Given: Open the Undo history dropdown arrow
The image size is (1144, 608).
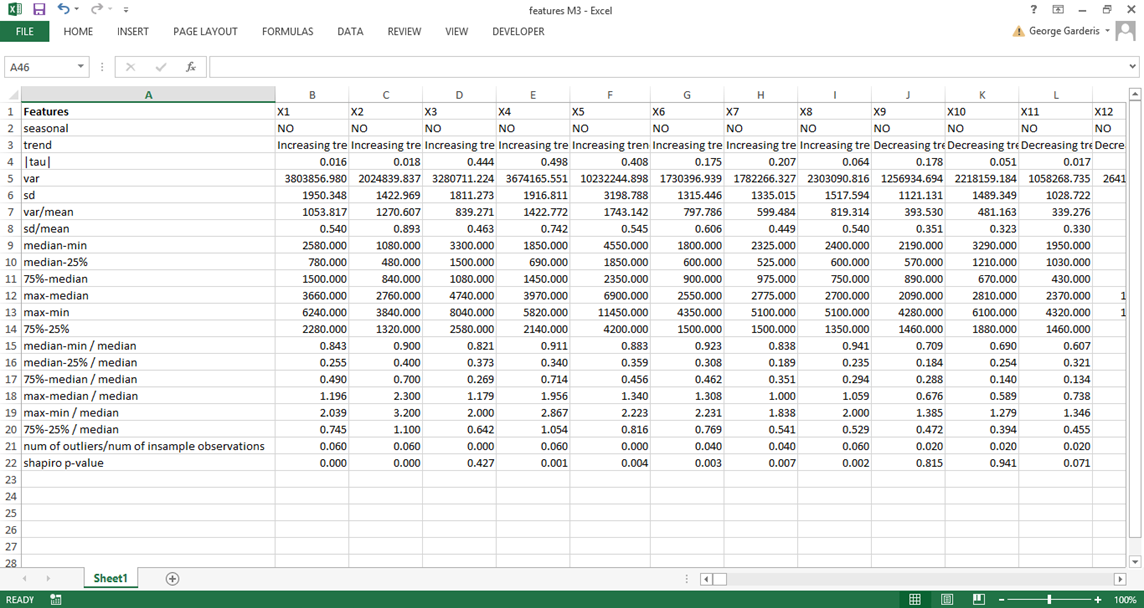Looking at the screenshot, I should [77, 9].
